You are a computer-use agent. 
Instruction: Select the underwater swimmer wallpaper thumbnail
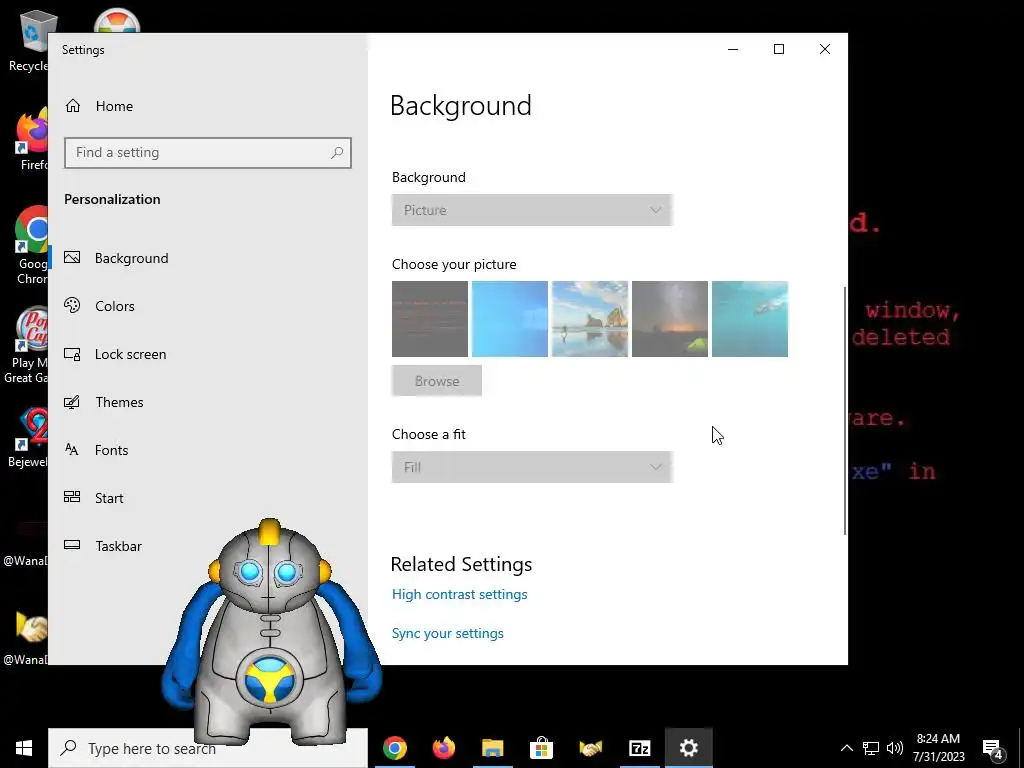[750, 319]
